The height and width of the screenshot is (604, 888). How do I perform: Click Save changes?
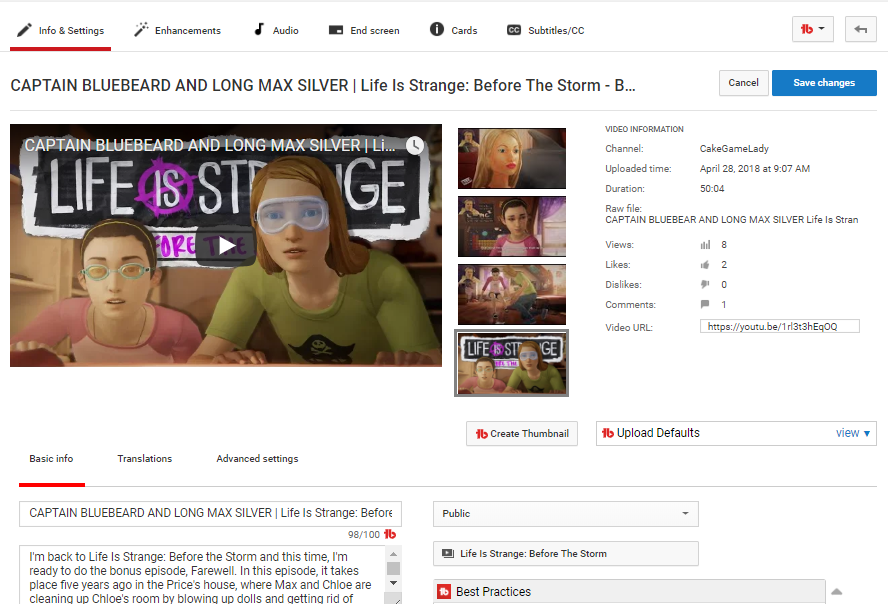click(824, 83)
